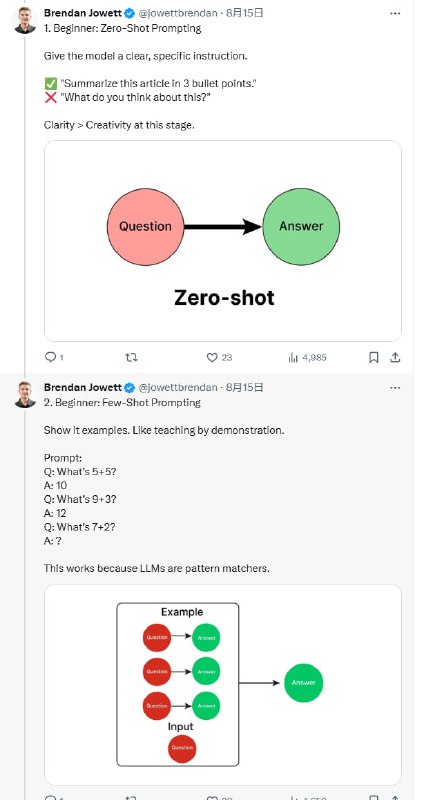Open reply on Zero-Shot Prompting tweet
Image resolution: width=433 pixels, height=800 pixels.
tap(54, 358)
